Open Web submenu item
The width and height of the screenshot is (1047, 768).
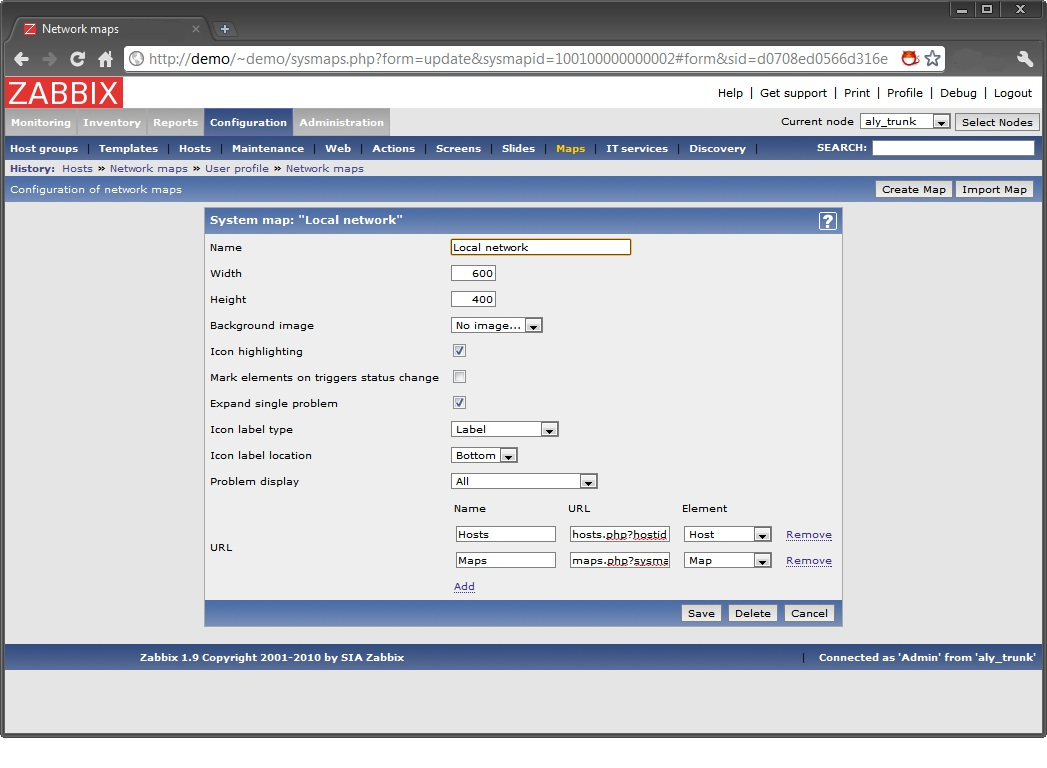pyautogui.click(x=338, y=148)
